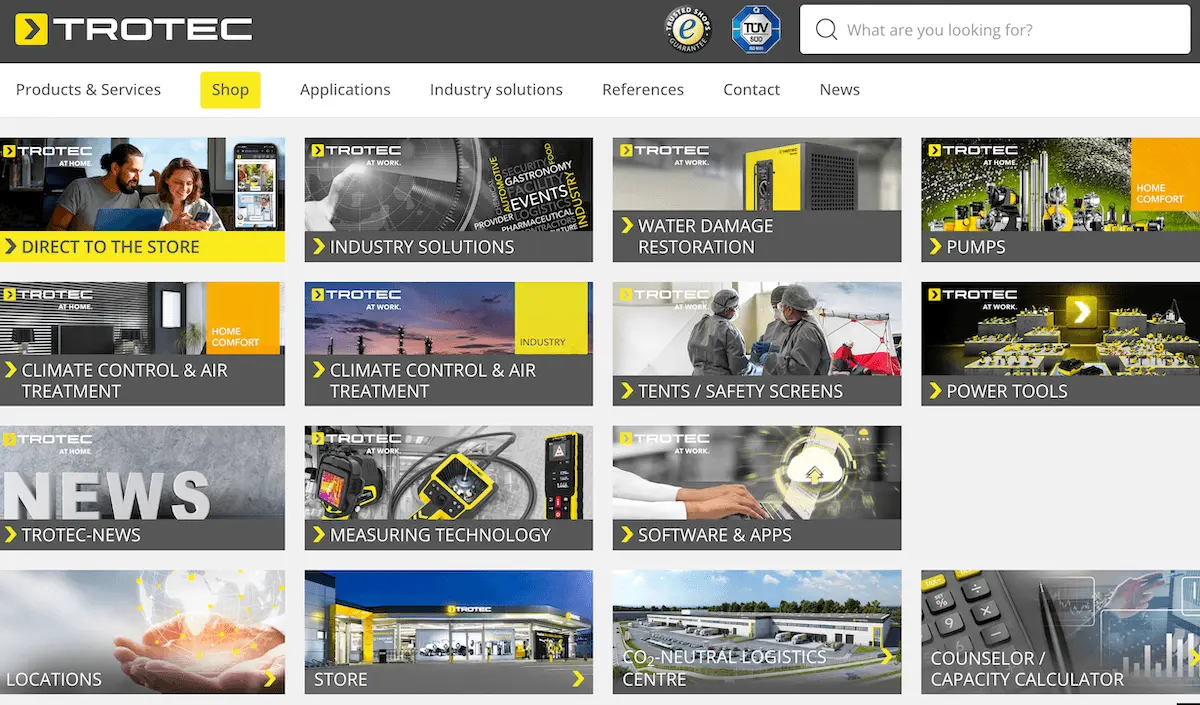Image resolution: width=1200 pixels, height=705 pixels.
Task: Open the Applications menu
Action: (345, 90)
